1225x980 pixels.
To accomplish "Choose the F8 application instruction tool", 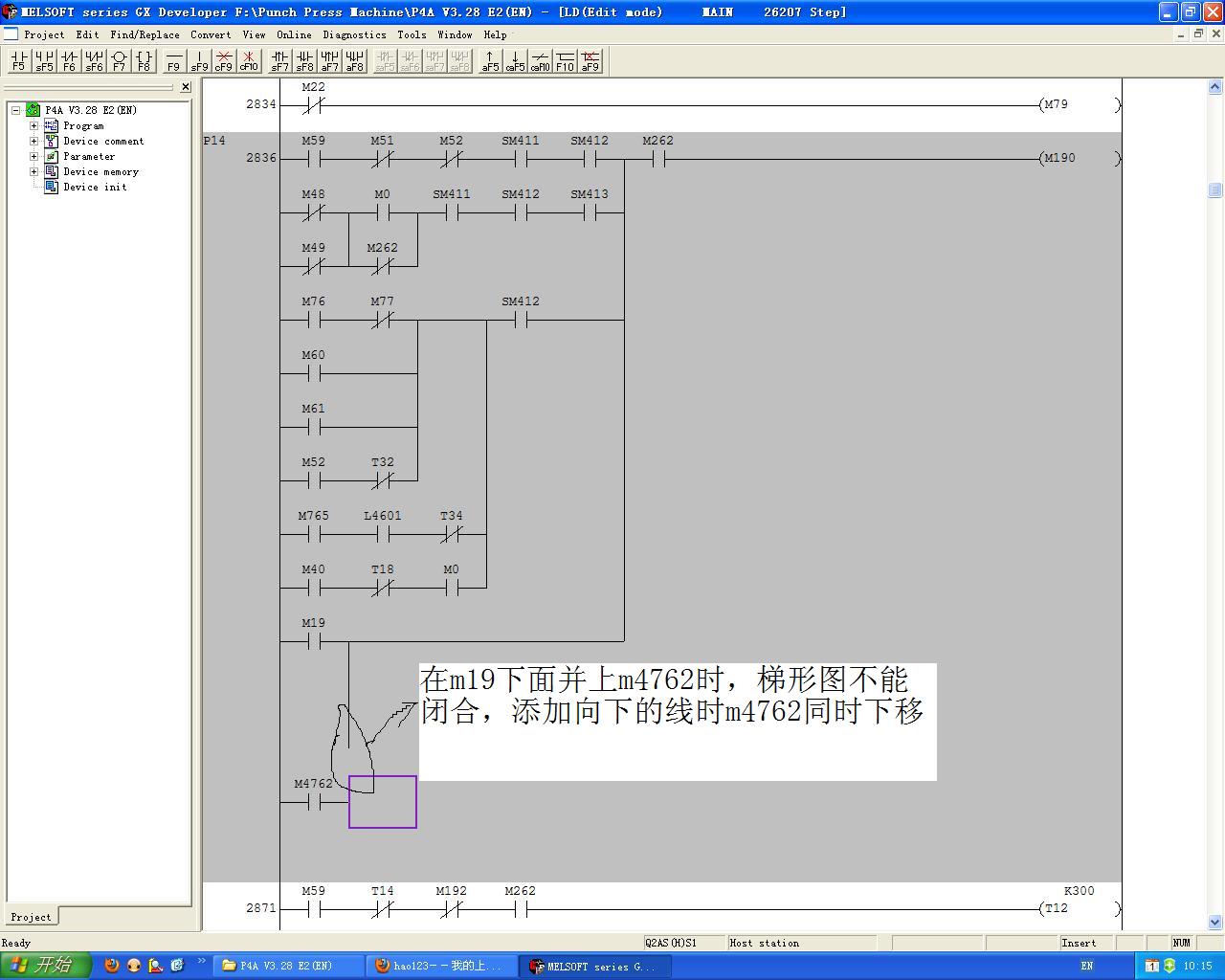I will point(144,61).
